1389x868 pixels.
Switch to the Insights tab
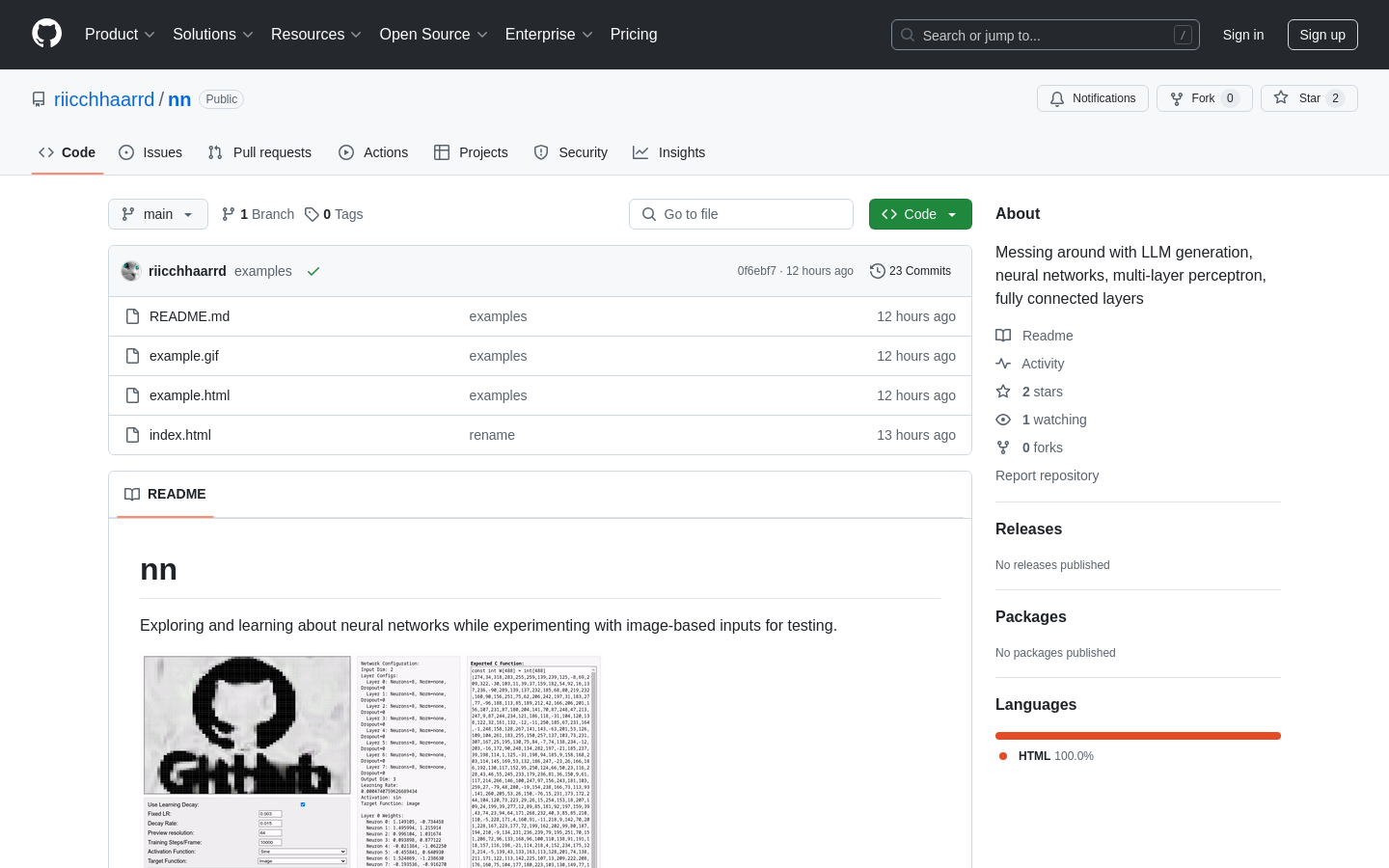pos(669,152)
